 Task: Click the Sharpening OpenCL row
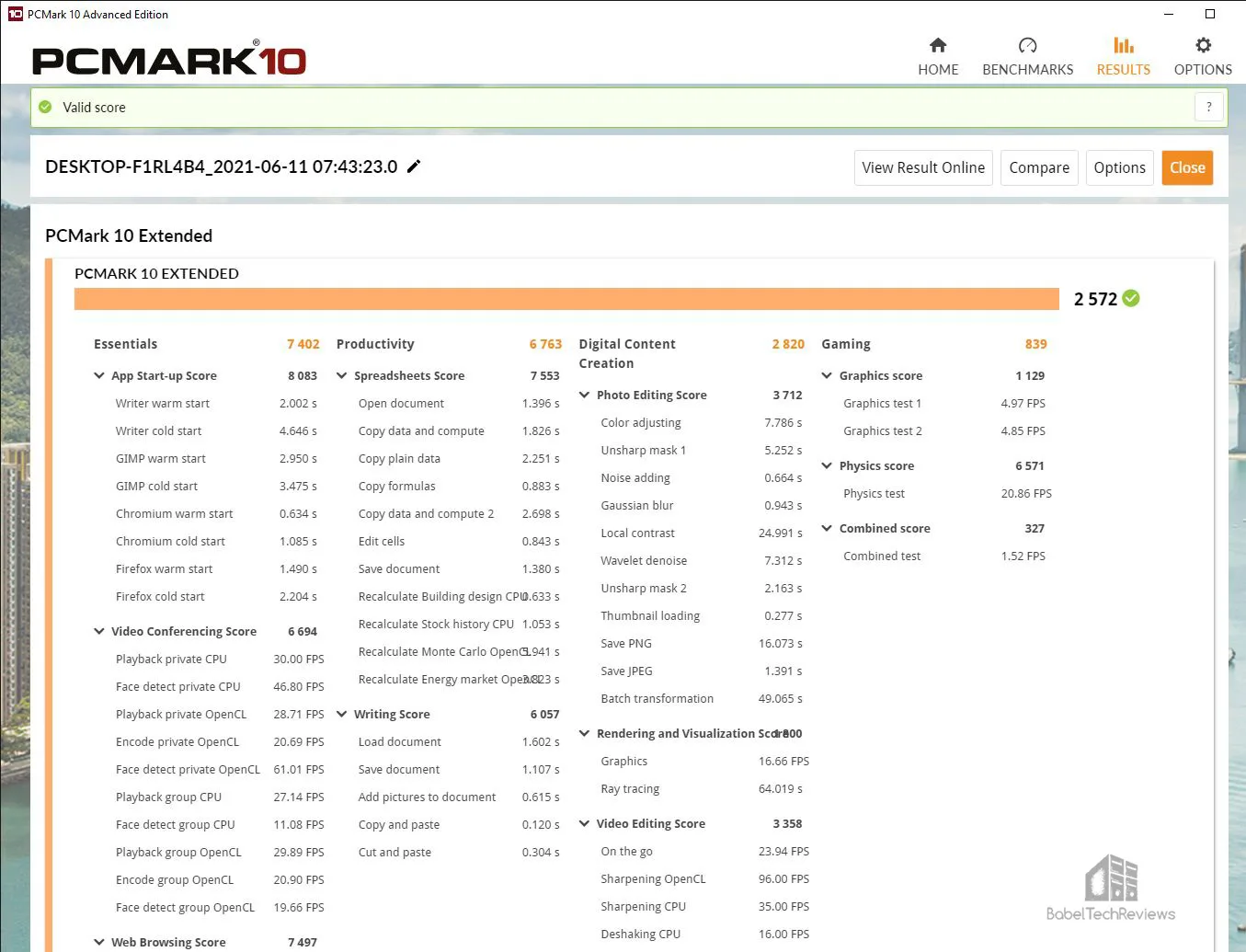click(x=705, y=878)
